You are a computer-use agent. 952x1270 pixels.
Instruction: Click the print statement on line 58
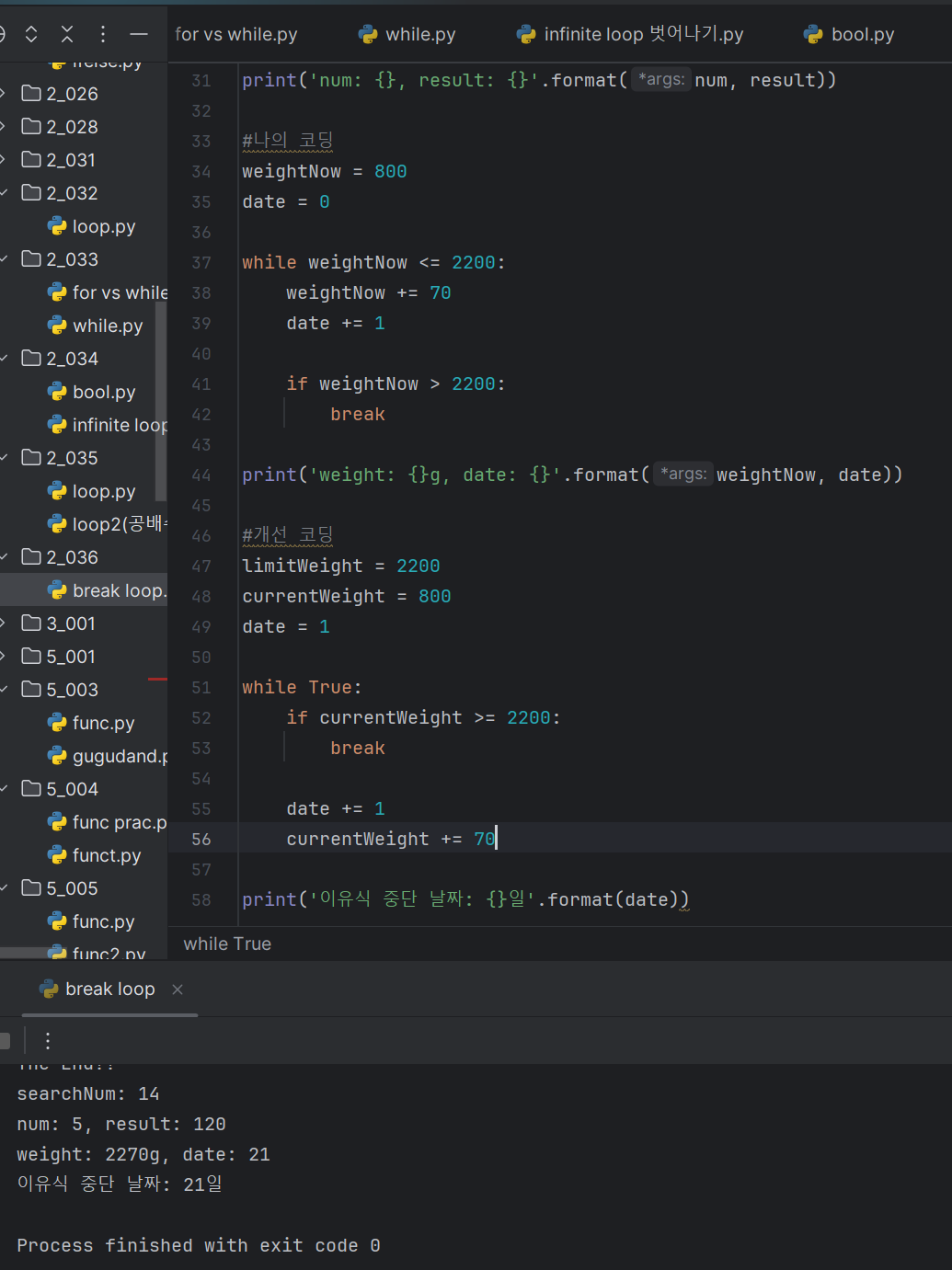coord(465,899)
